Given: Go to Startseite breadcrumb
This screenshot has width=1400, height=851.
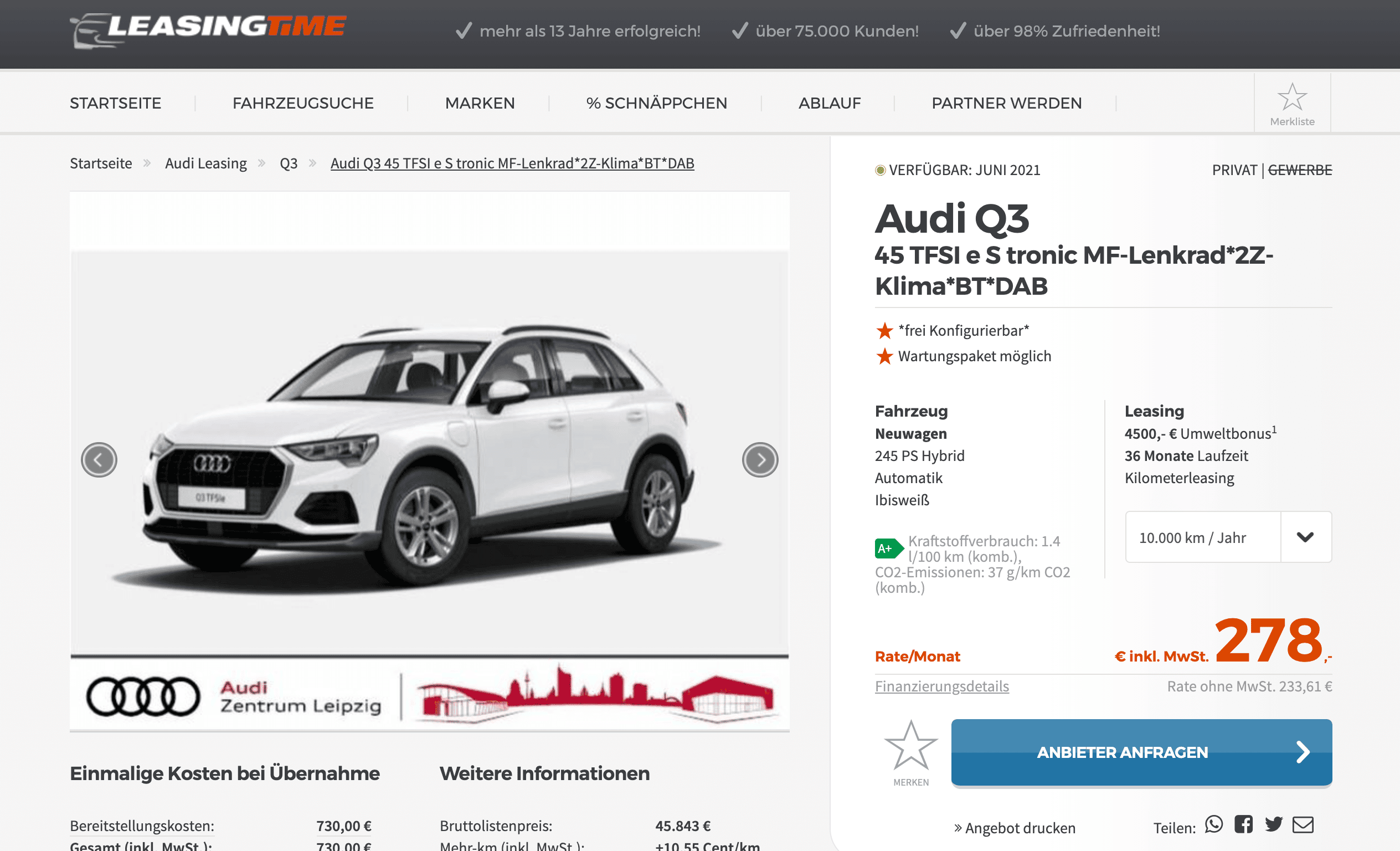Looking at the screenshot, I should pos(101,163).
